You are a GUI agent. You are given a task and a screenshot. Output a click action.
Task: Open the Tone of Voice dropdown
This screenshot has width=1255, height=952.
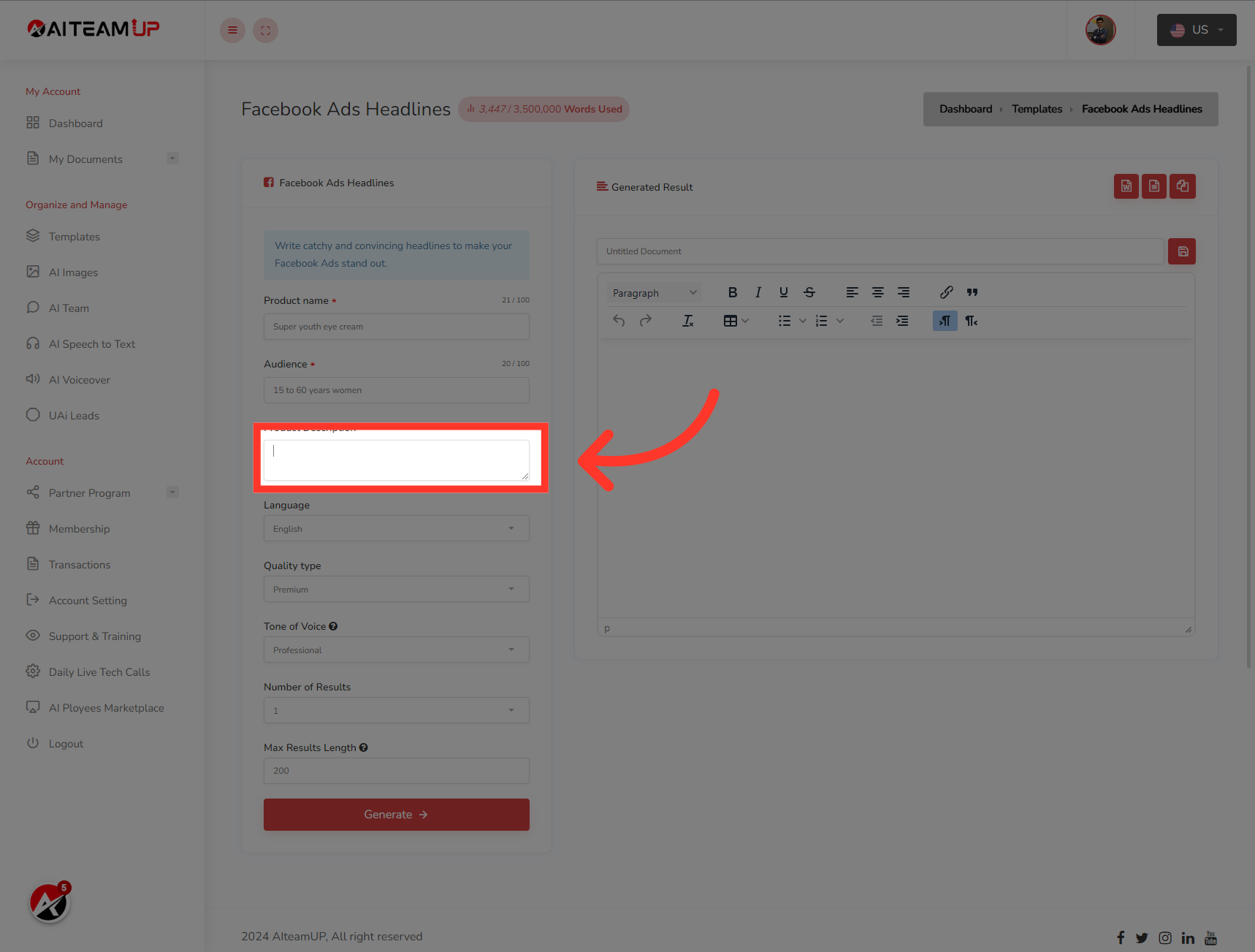click(396, 650)
